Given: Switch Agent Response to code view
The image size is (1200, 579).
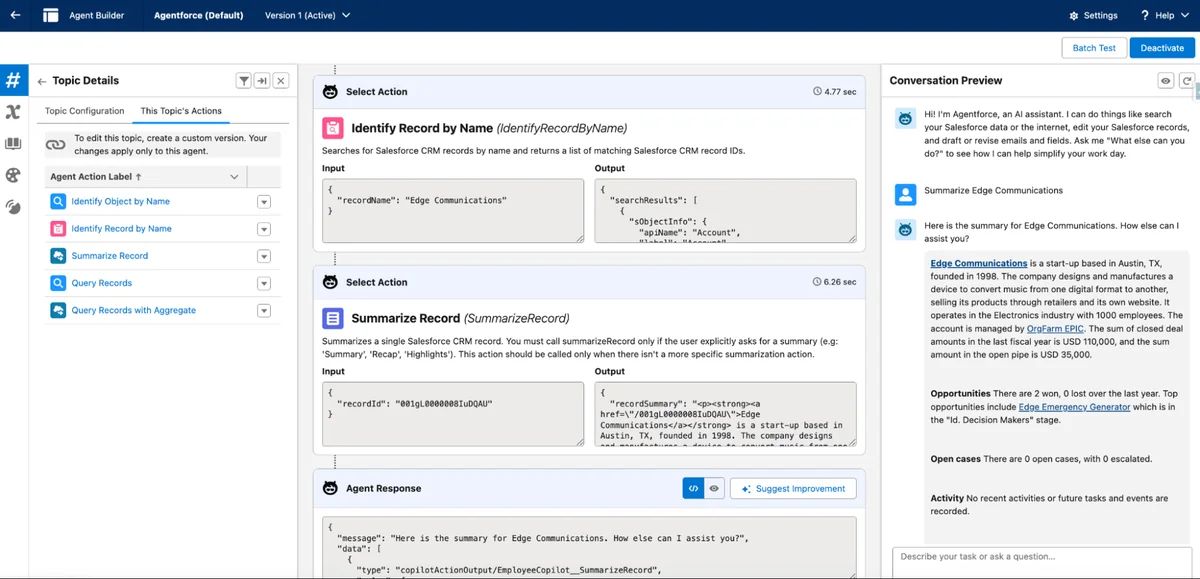Looking at the screenshot, I should point(693,488).
